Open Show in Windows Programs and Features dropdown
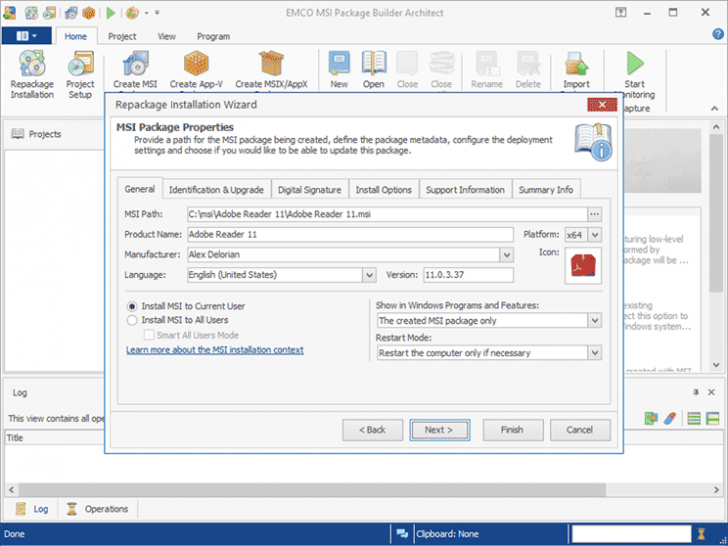Image resolution: width=728 pixels, height=546 pixels. 595,320
